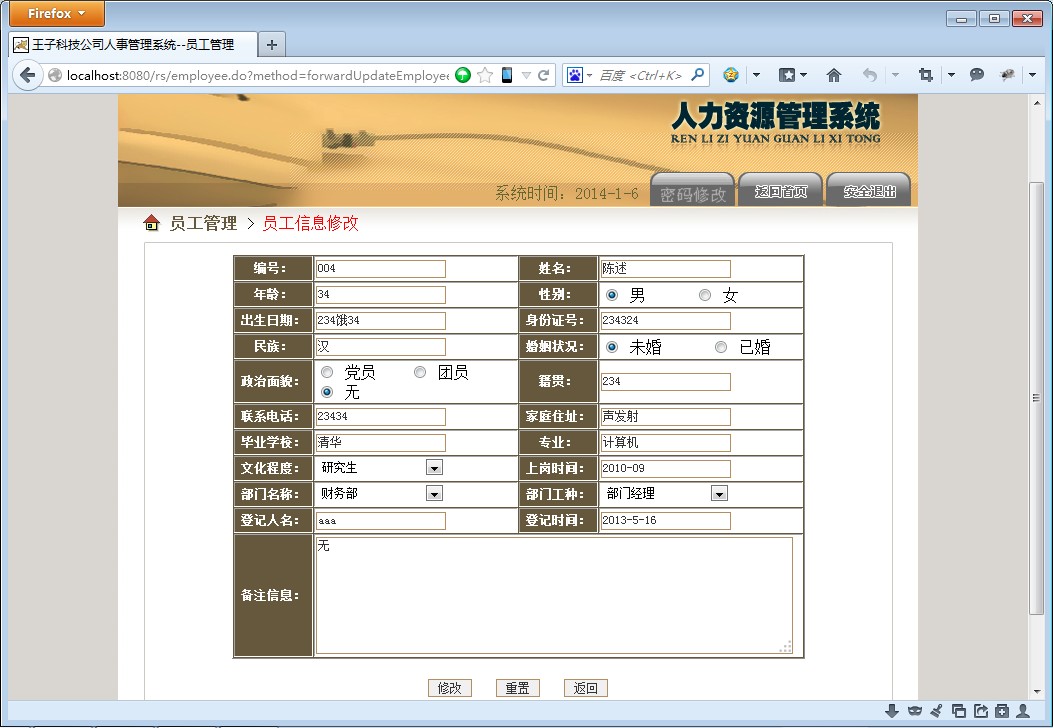Click the 姓名 field containing 陈述
Screen dimensions: 1053x728
[x=665, y=269]
